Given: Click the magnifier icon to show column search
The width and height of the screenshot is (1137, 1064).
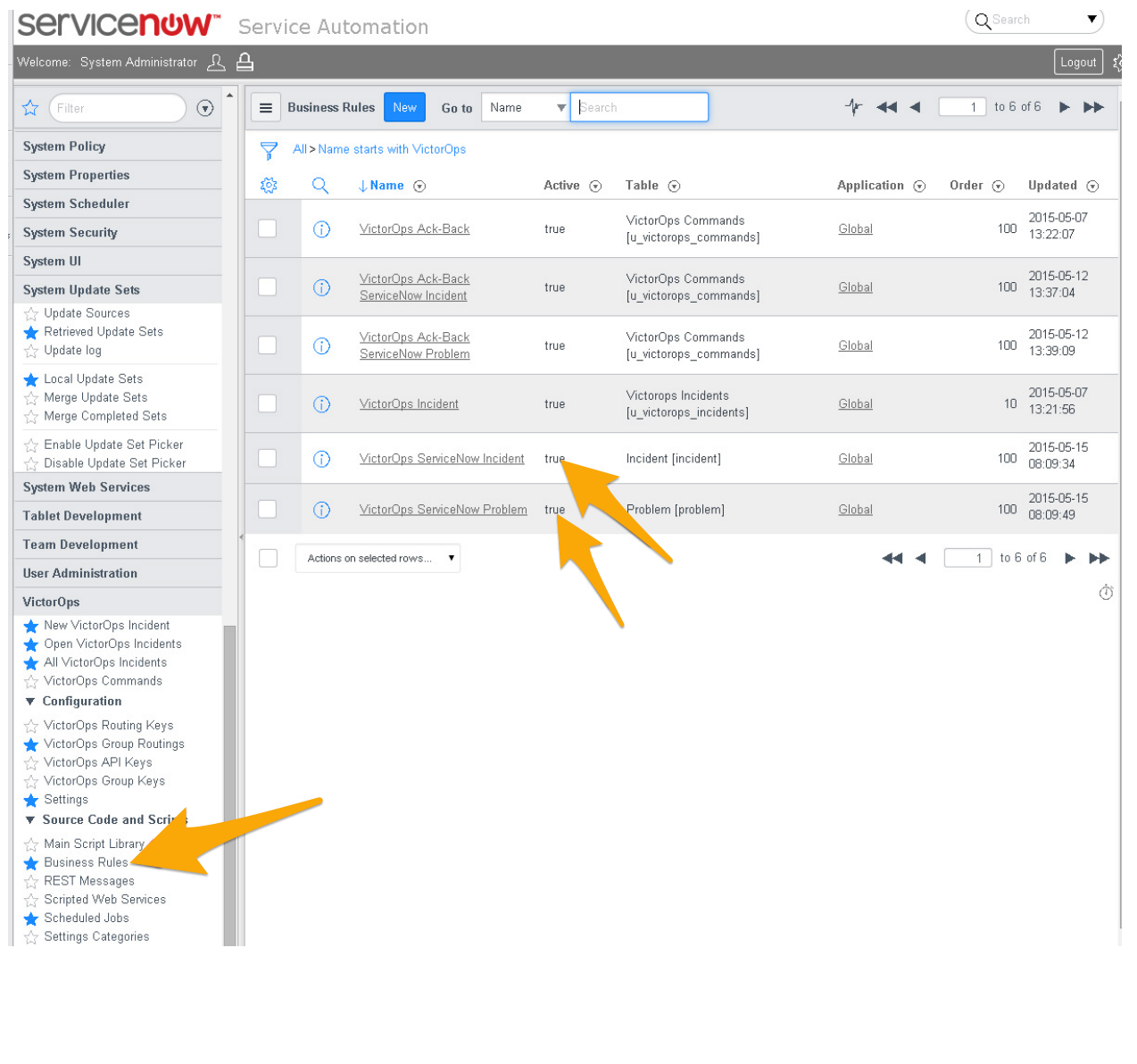Looking at the screenshot, I should pyautogui.click(x=321, y=185).
